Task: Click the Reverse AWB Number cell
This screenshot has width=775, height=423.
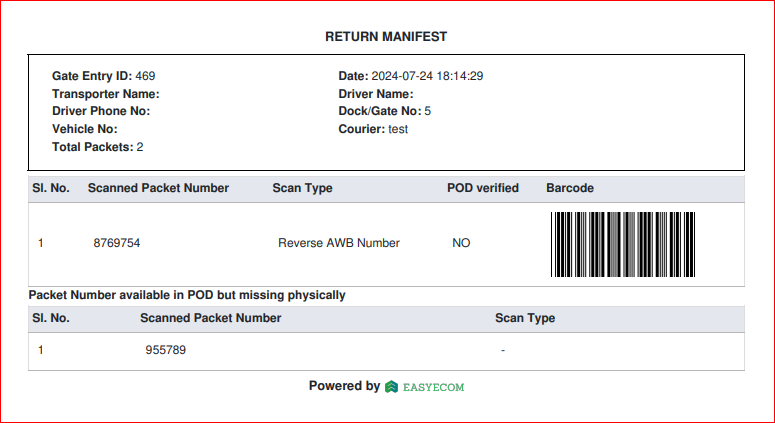Action: (339, 243)
